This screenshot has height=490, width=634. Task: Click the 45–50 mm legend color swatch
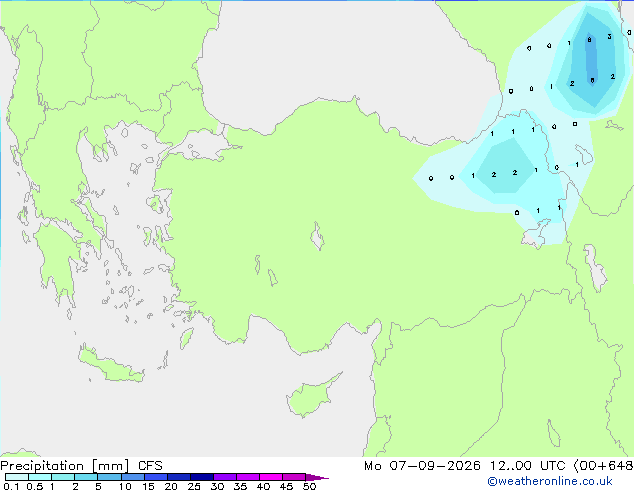click(294, 477)
